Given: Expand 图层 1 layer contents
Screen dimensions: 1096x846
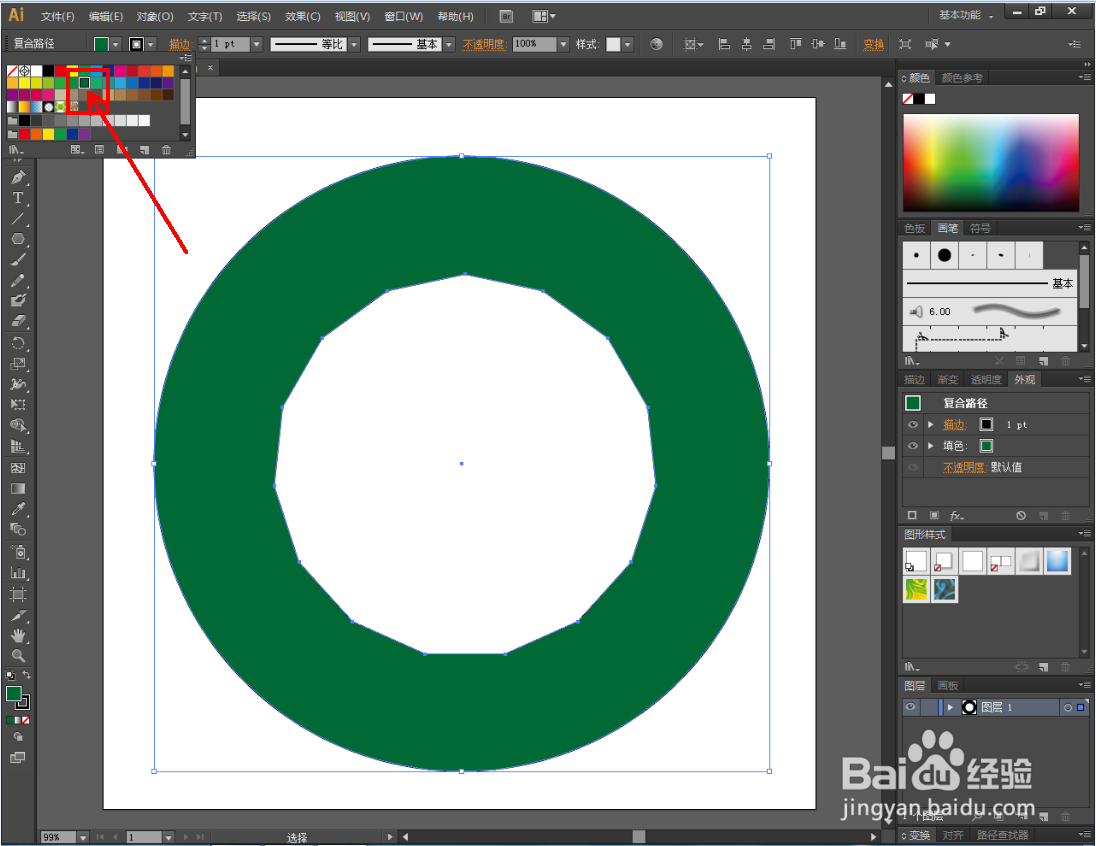Looking at the screenshot, I should [950, 707].
